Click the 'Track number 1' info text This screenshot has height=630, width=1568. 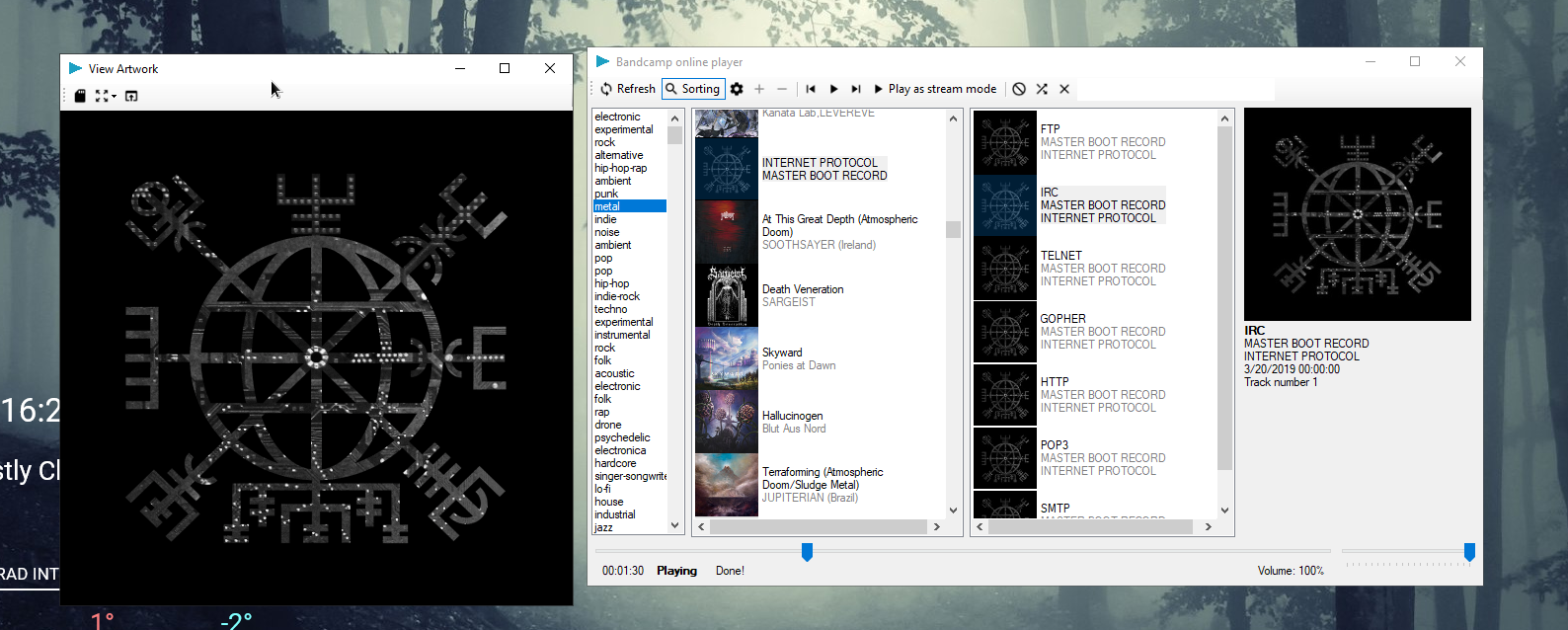(1281, 382)
